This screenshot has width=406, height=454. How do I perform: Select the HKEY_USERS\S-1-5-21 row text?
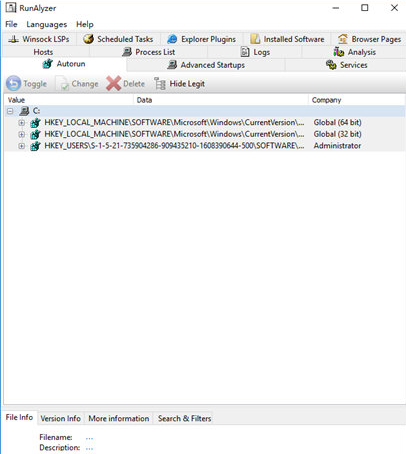tap(174, 146)
